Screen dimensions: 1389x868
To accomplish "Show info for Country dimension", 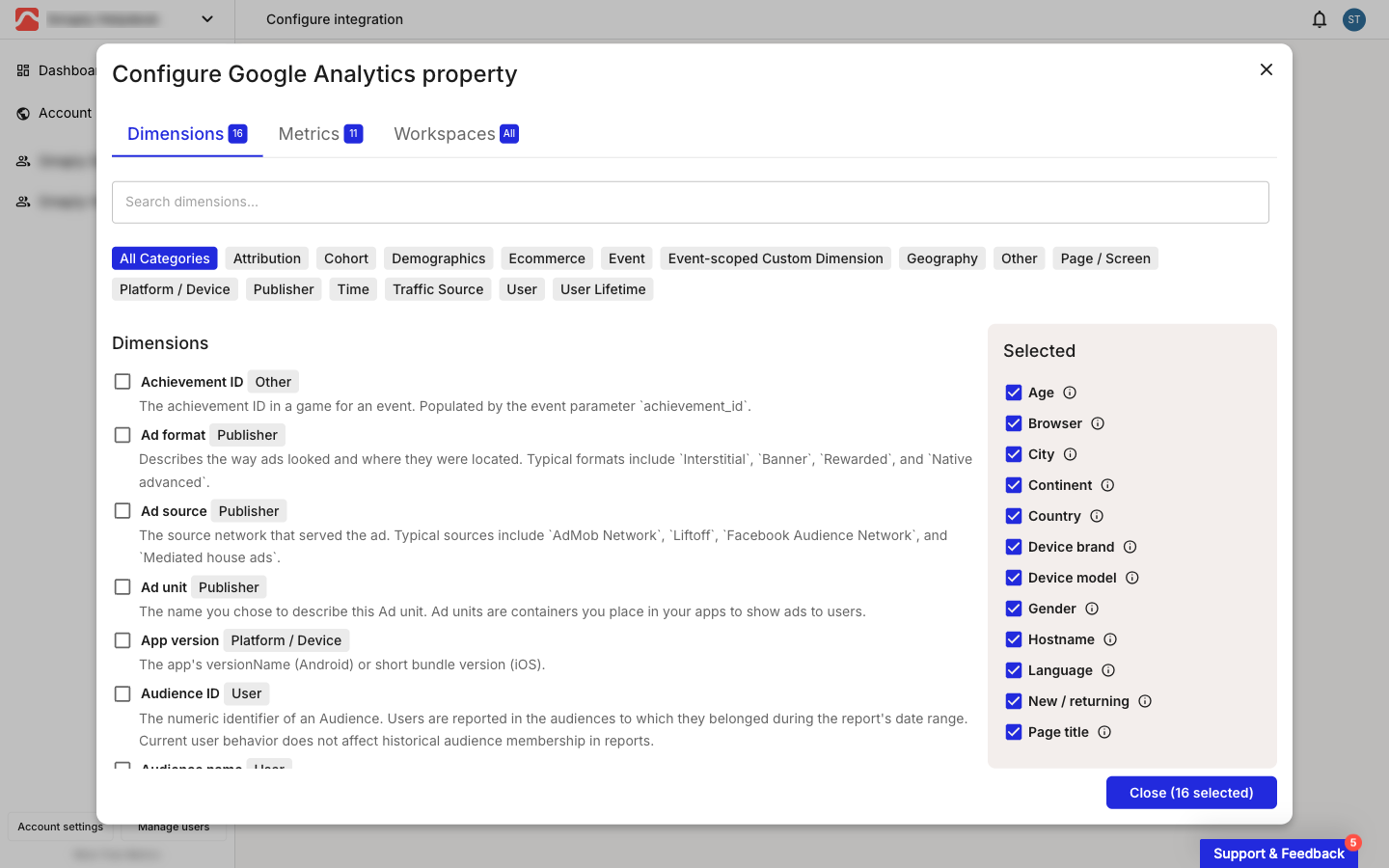I will pos(1097,516).
